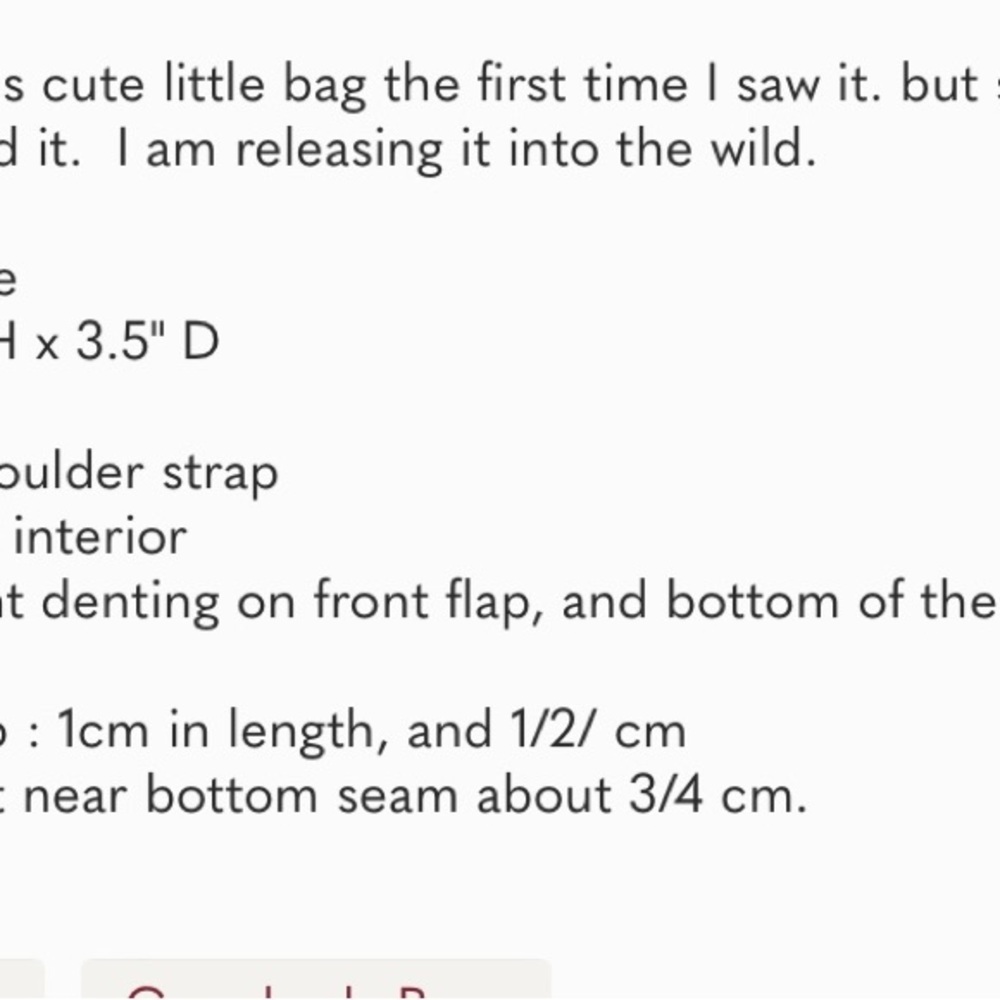Viewport: 1000px width, 1000px height.
Task: Click the 3.5" D dimension text
Action: [x=160, y=343]
